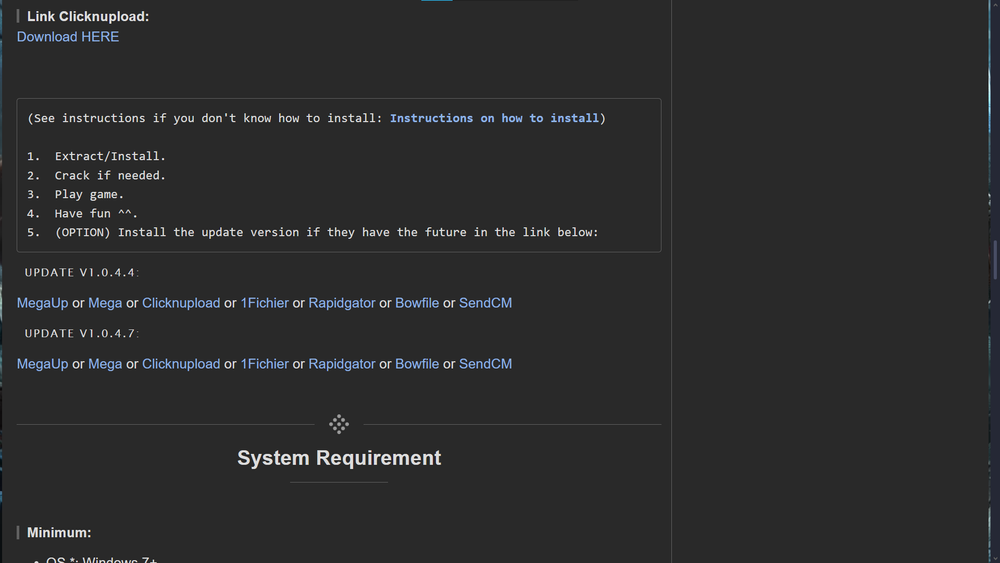Open MegaUp link under Update V1.0.4.7
The image size is (1000, 563).
point(42,364)
